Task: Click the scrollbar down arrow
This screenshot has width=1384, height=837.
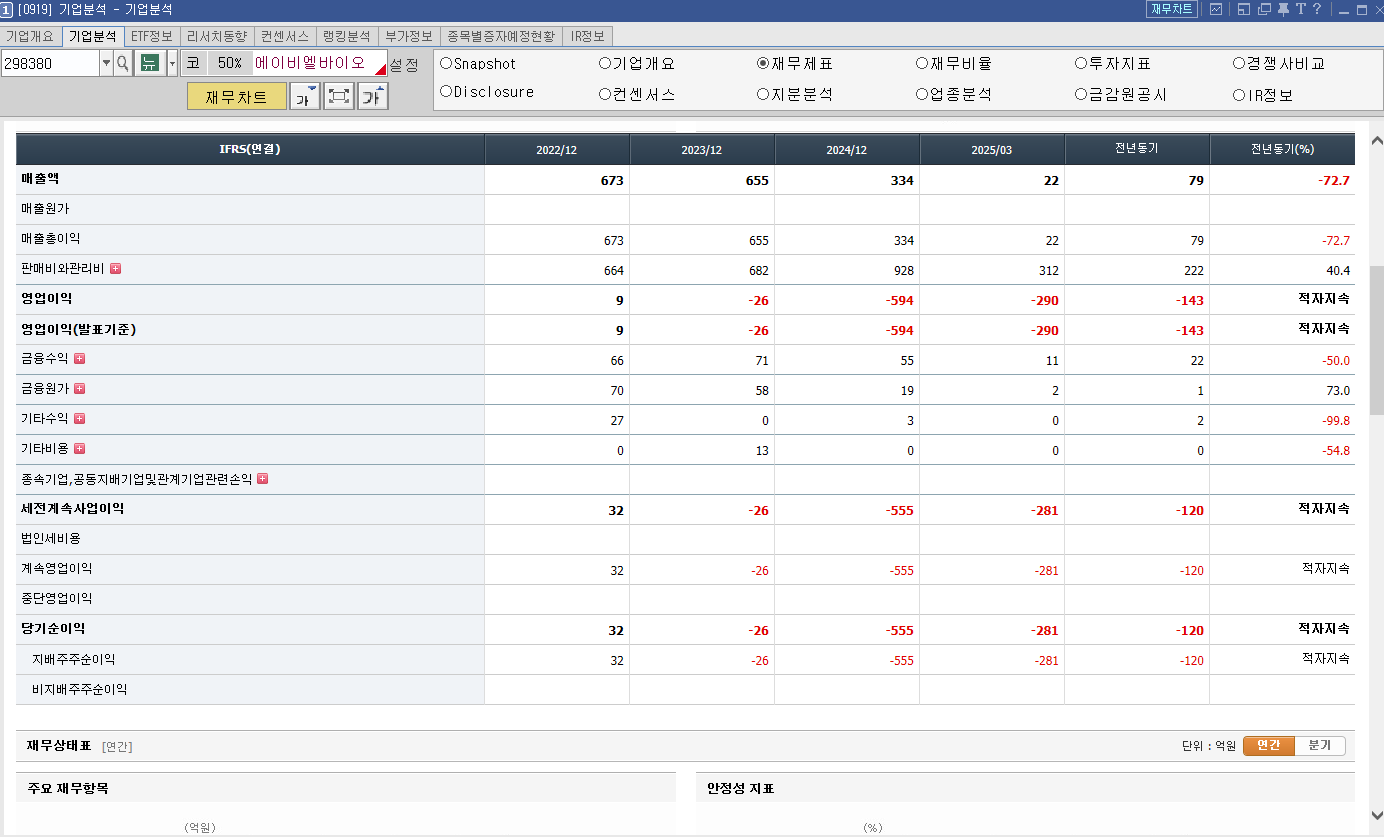Action: pos(1376,815)
